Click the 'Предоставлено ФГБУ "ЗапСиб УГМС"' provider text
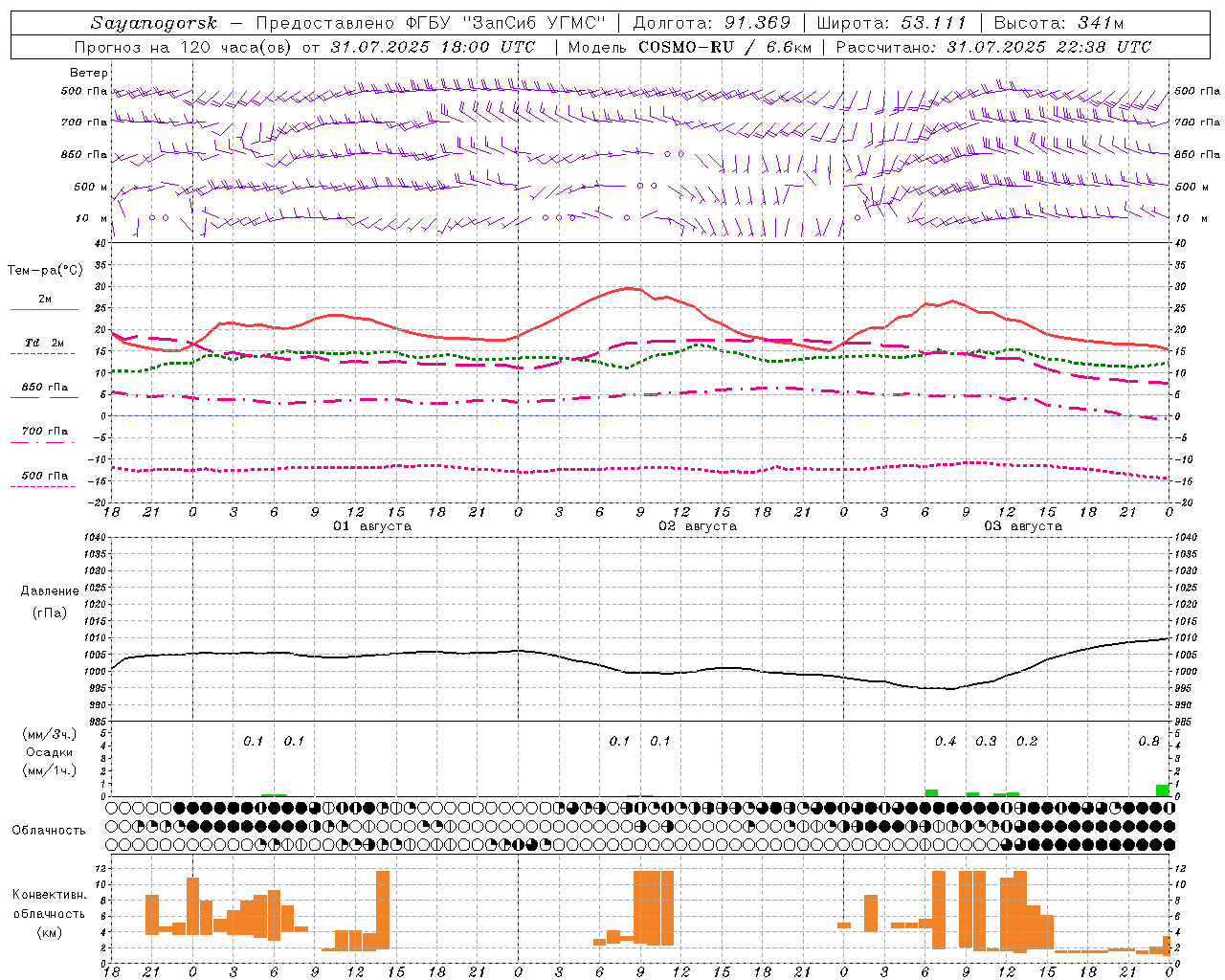Image resolution: width=1225 pixels, height=980 pixels. (x=432, y=23)
